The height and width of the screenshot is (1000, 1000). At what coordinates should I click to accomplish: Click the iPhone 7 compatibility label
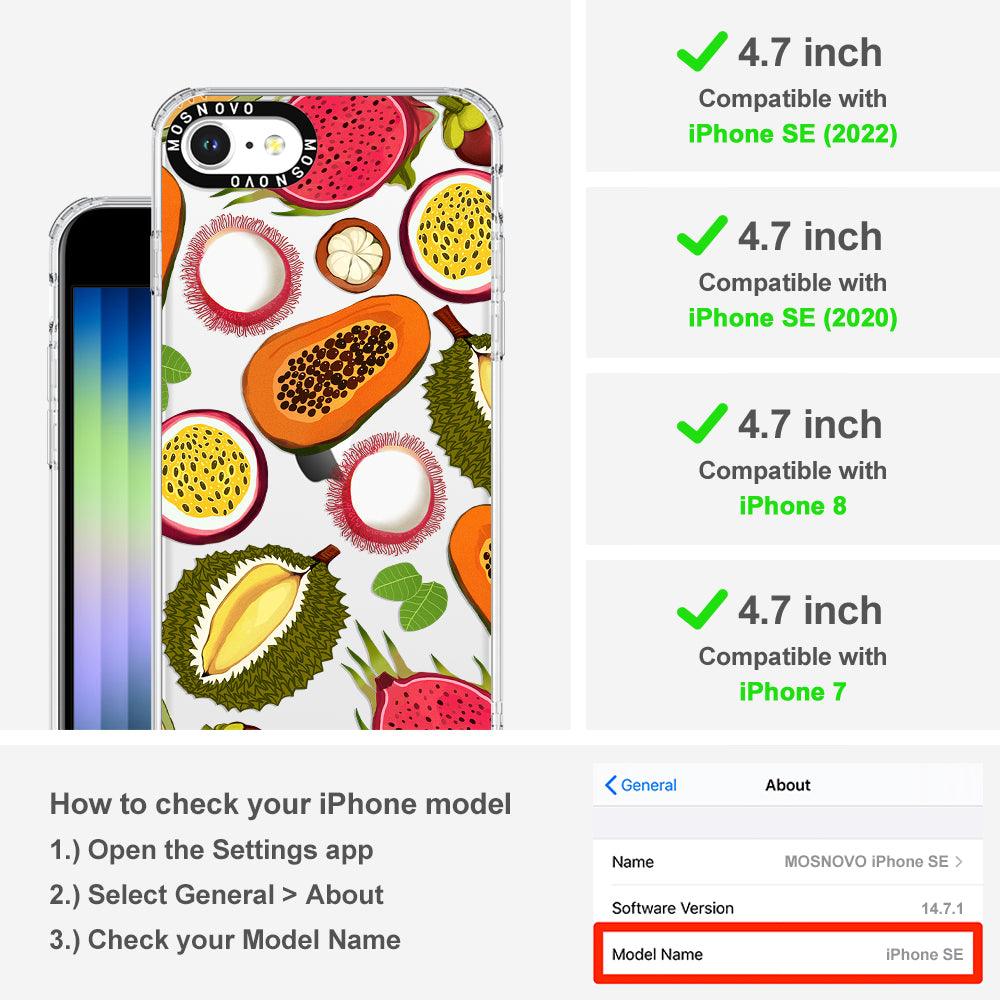tap(793, 691)
